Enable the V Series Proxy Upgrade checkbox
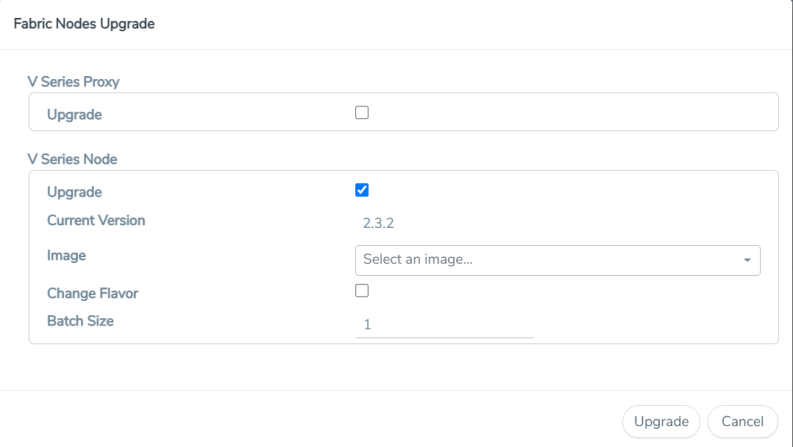 [x=362, y=113]
